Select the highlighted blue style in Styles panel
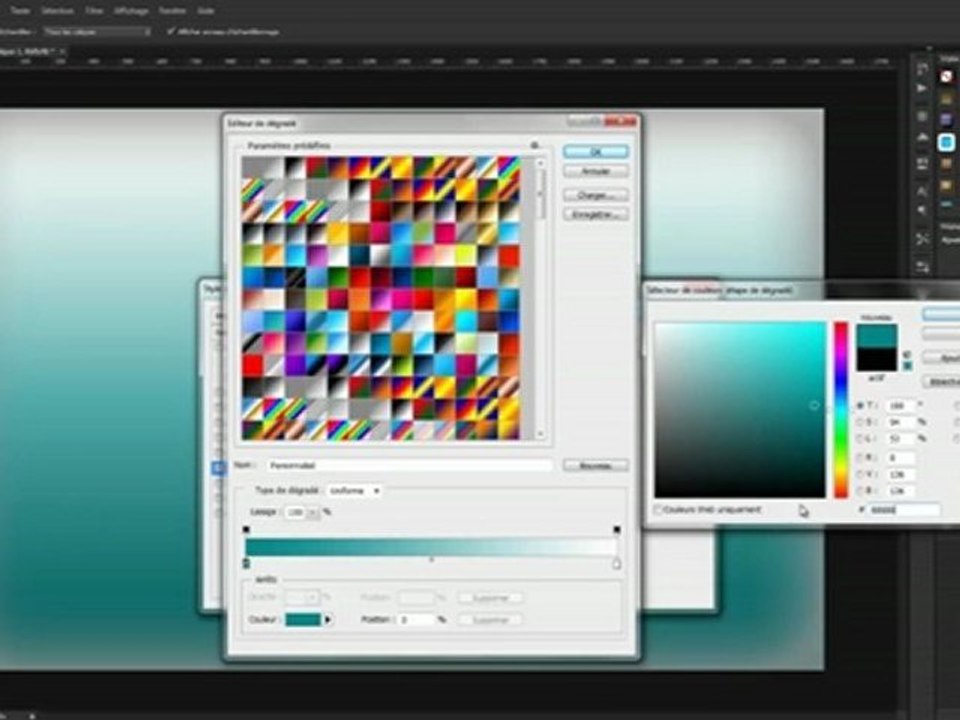This screenshot has width=960, height=720. (947, 142)
